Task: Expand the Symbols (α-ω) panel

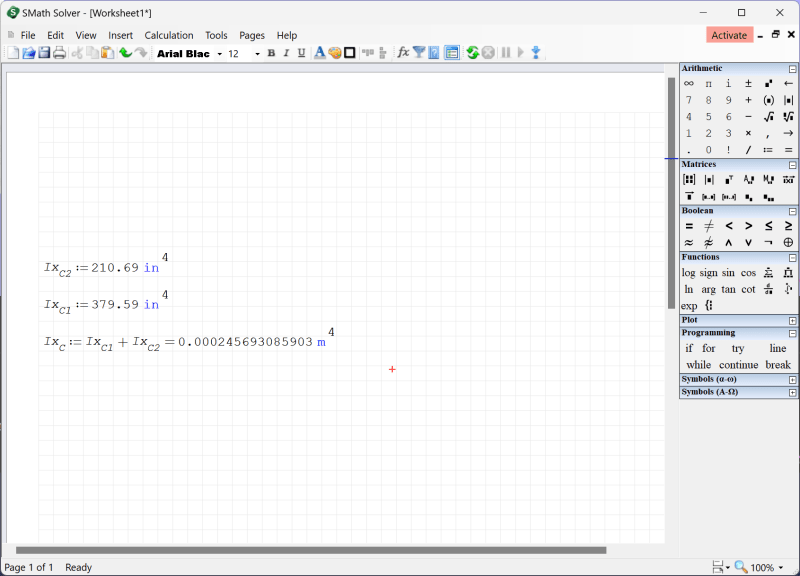Action: [792, 380]
